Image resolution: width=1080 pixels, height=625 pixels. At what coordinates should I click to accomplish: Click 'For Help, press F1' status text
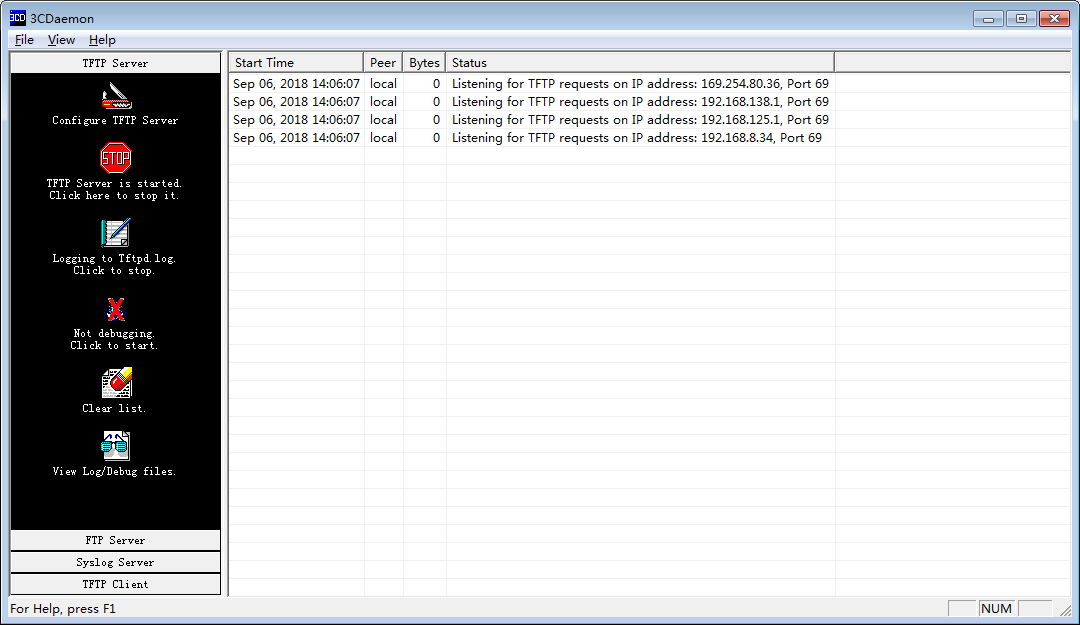pos(63,609)
